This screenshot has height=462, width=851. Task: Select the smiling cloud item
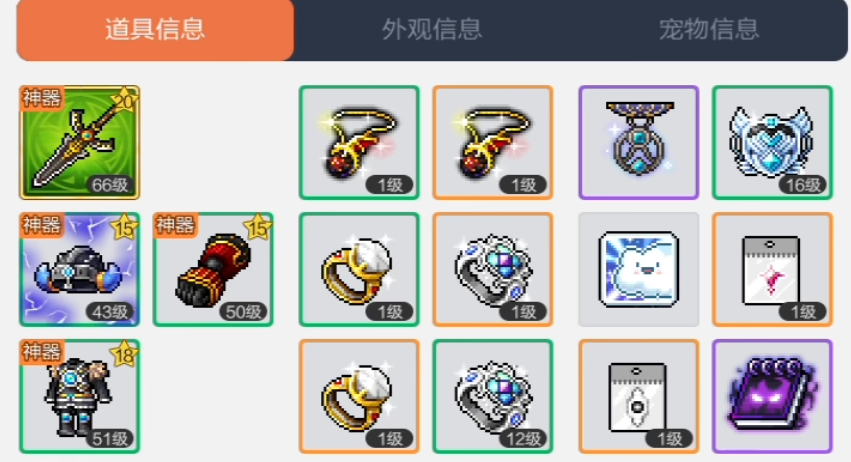[x=639, y=269]
